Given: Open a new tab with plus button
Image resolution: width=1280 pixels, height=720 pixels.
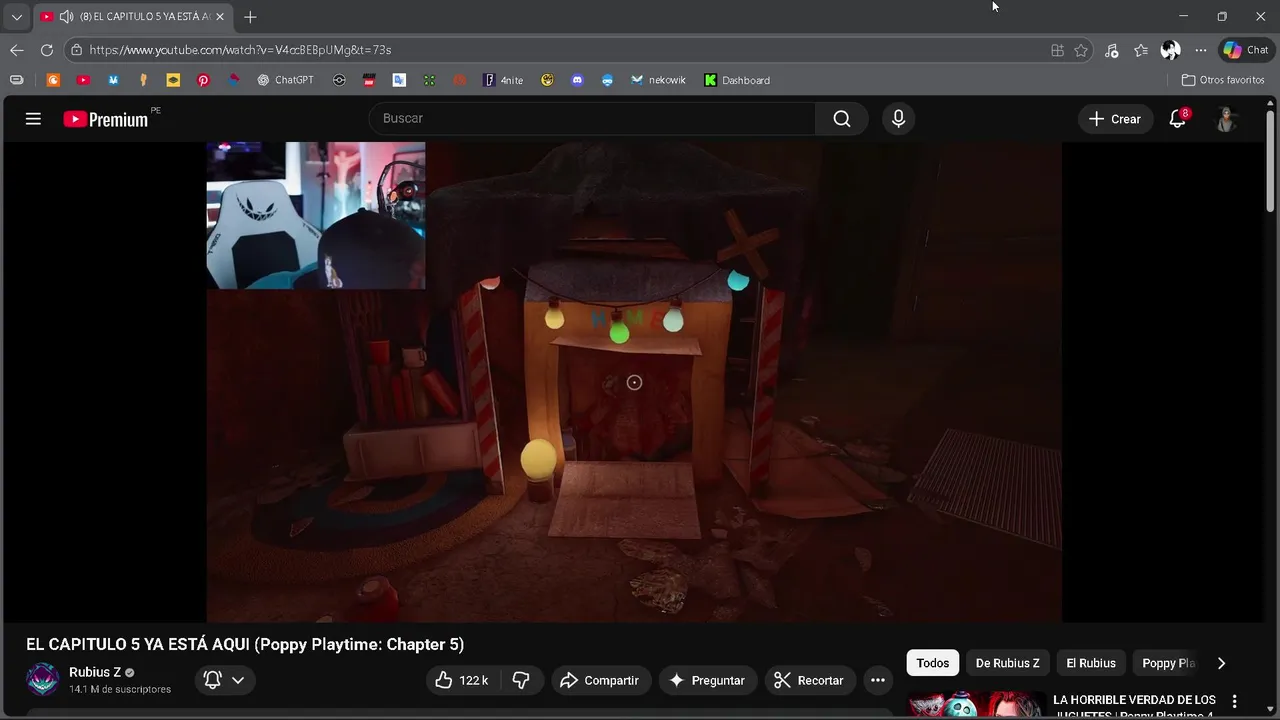Looking at the screenshot, I should click(250, 17).
